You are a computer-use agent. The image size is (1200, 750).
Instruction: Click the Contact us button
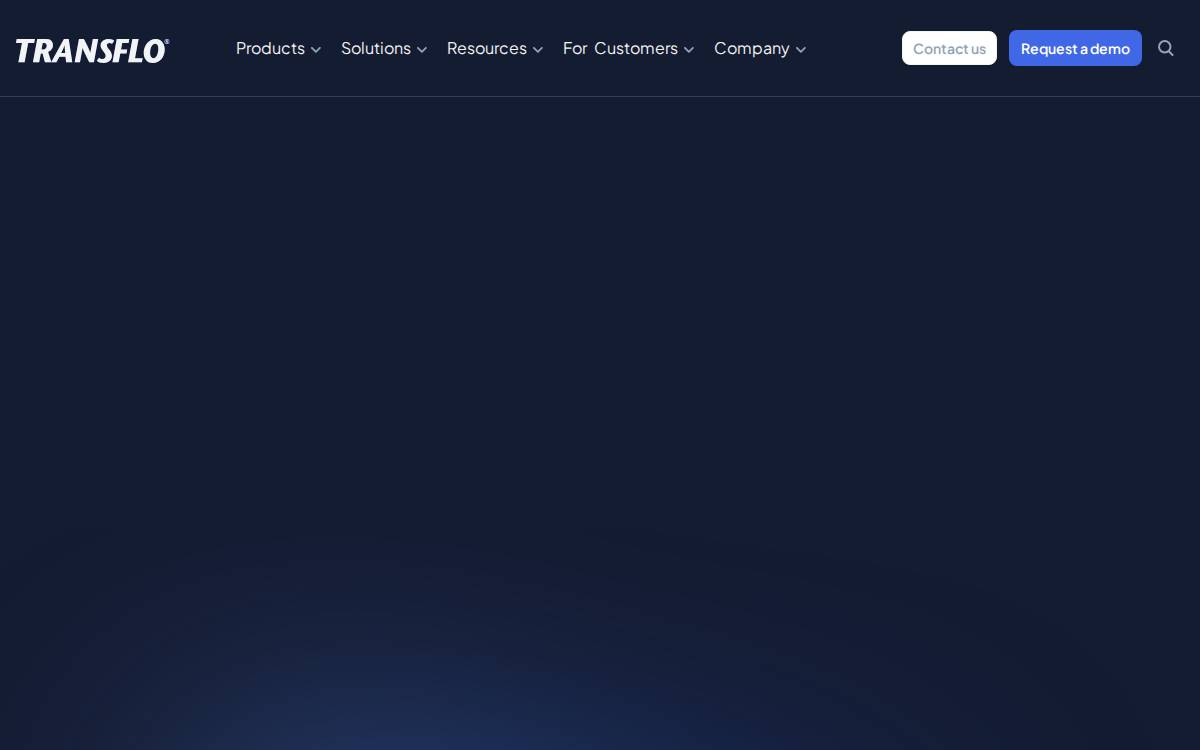(x=949, y=48)
